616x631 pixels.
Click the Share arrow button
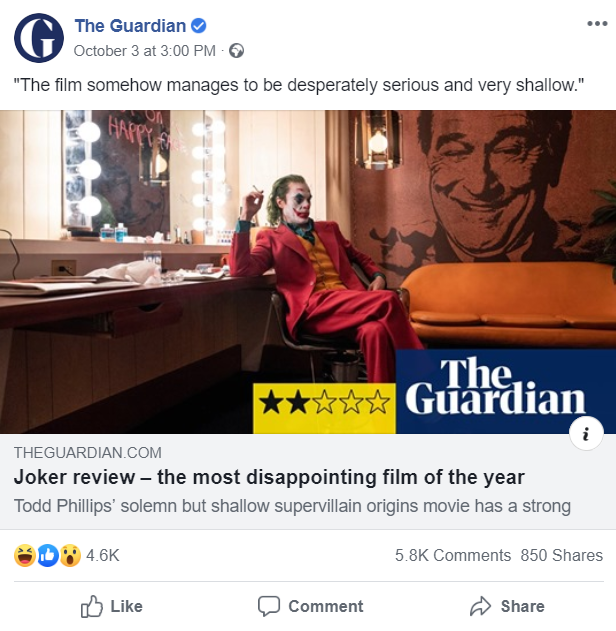[x=507, y=606]
